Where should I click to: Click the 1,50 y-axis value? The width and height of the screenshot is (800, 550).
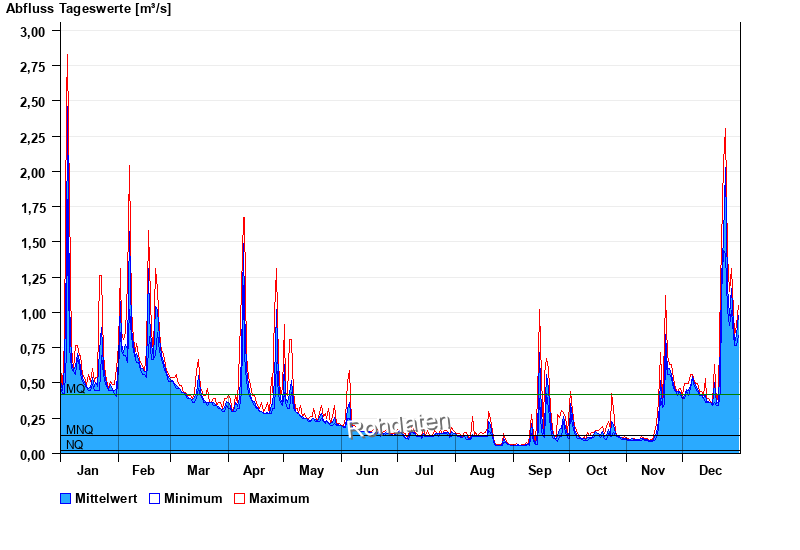tap(33, 243)
